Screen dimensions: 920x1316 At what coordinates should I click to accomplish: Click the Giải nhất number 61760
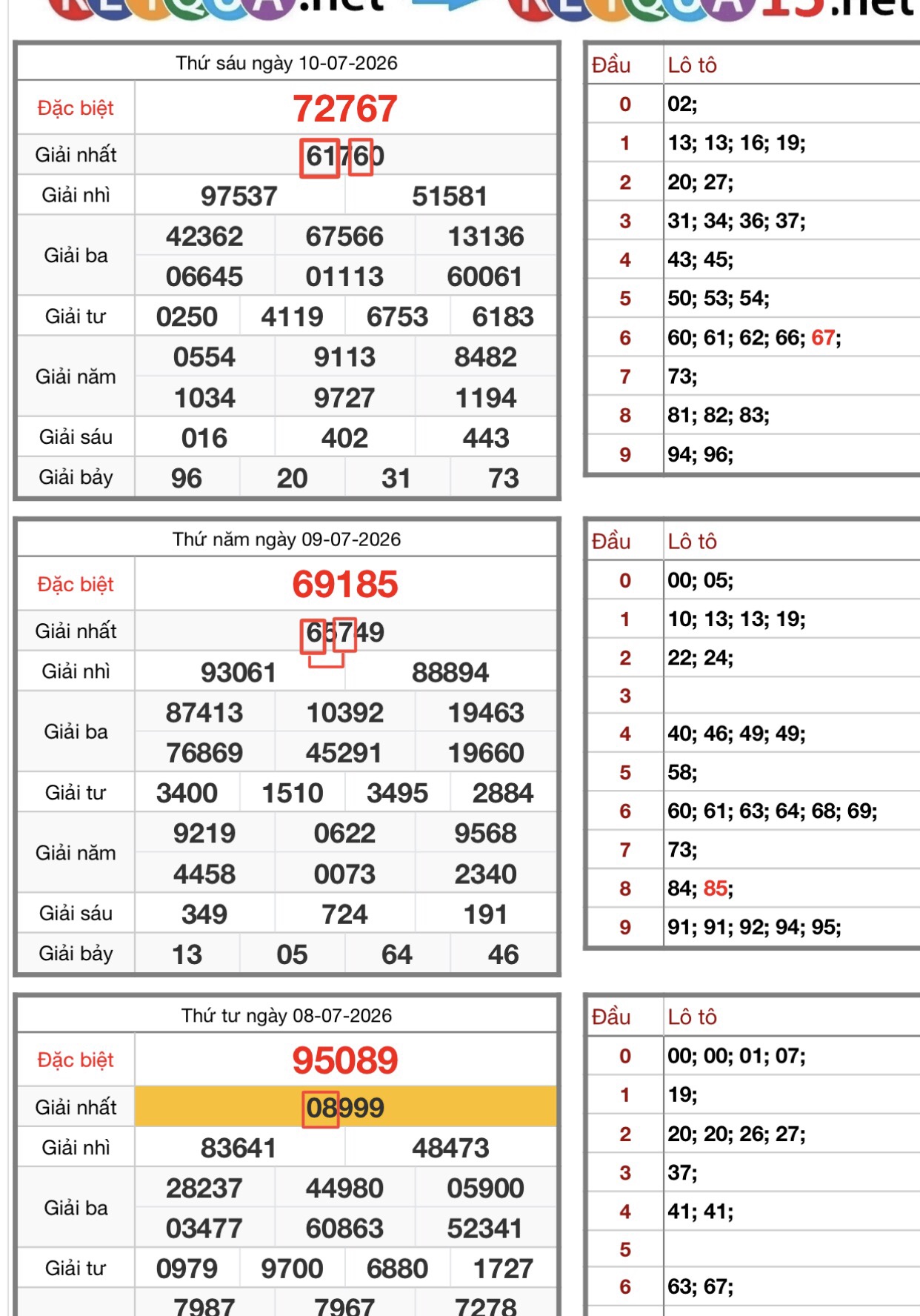click(345, 156)
